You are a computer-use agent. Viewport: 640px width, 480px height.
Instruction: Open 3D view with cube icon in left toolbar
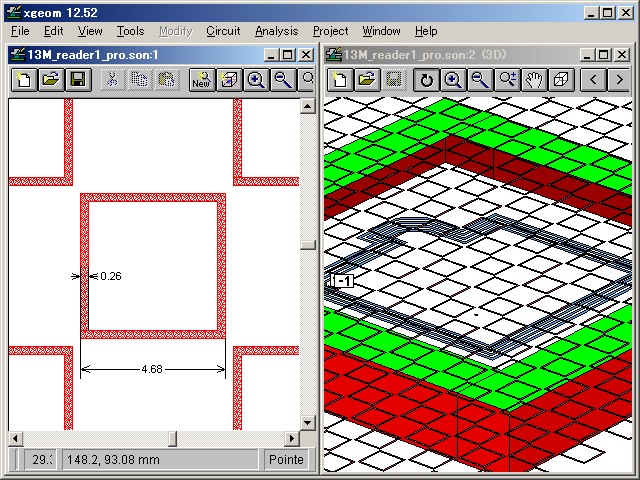[229, 79]
